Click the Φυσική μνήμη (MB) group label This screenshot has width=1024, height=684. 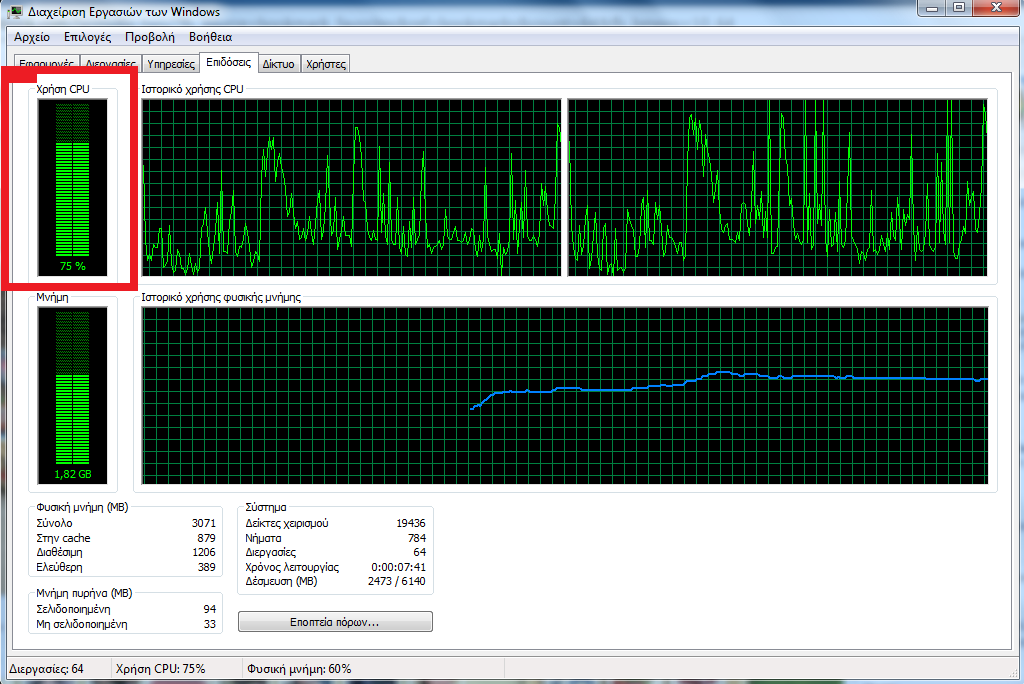(x=82, y=508)
